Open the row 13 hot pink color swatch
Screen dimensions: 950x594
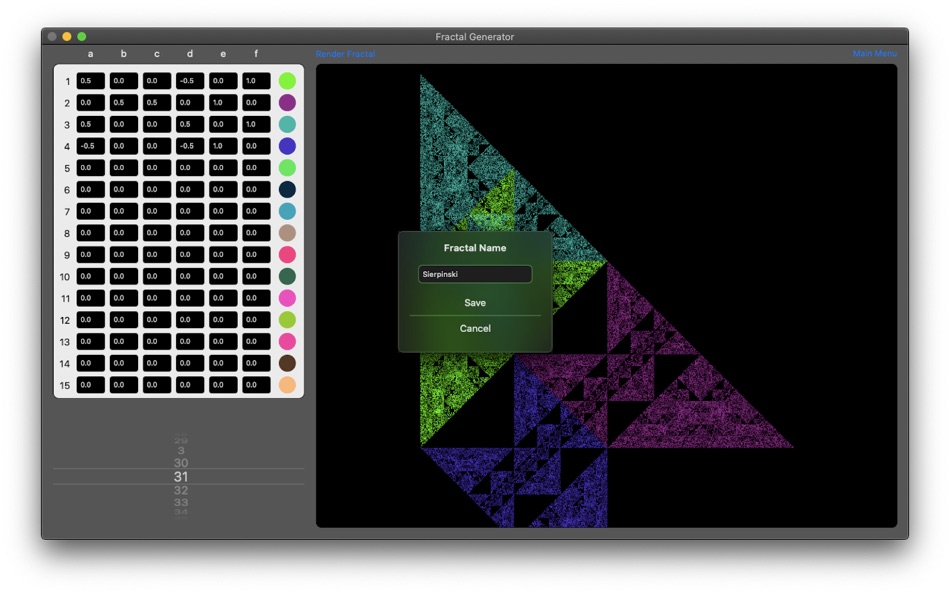[x=287, y=341]
